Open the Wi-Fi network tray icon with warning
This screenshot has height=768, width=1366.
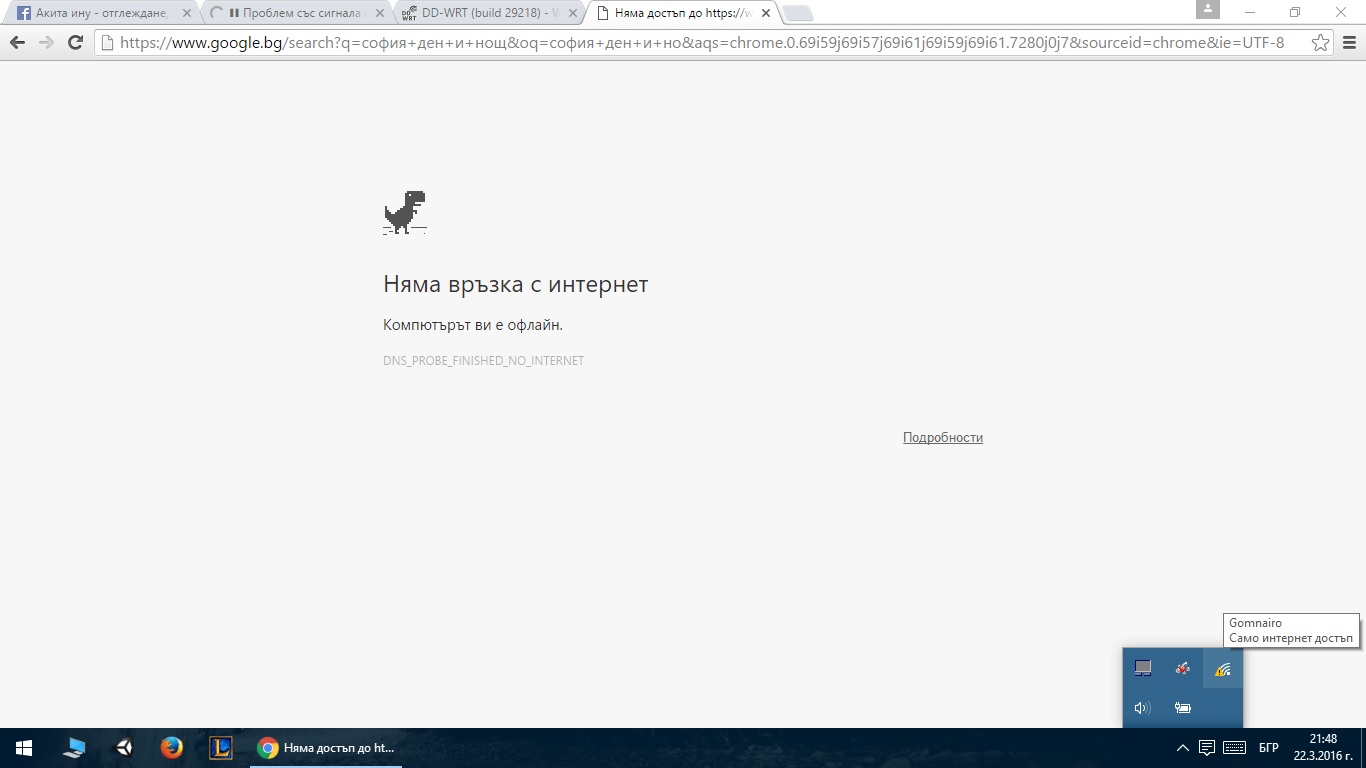[x=1222, y=669]
